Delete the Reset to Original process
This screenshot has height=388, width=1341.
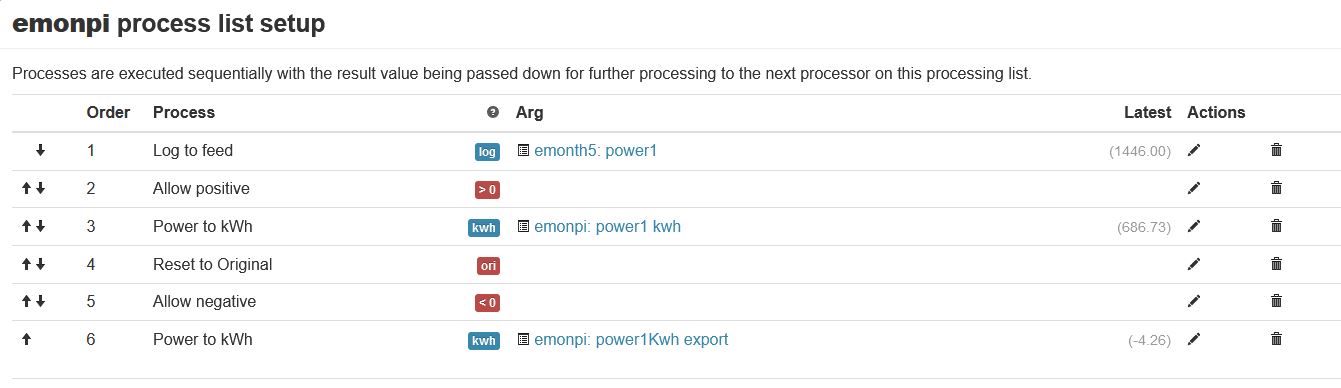[1276, 264]
